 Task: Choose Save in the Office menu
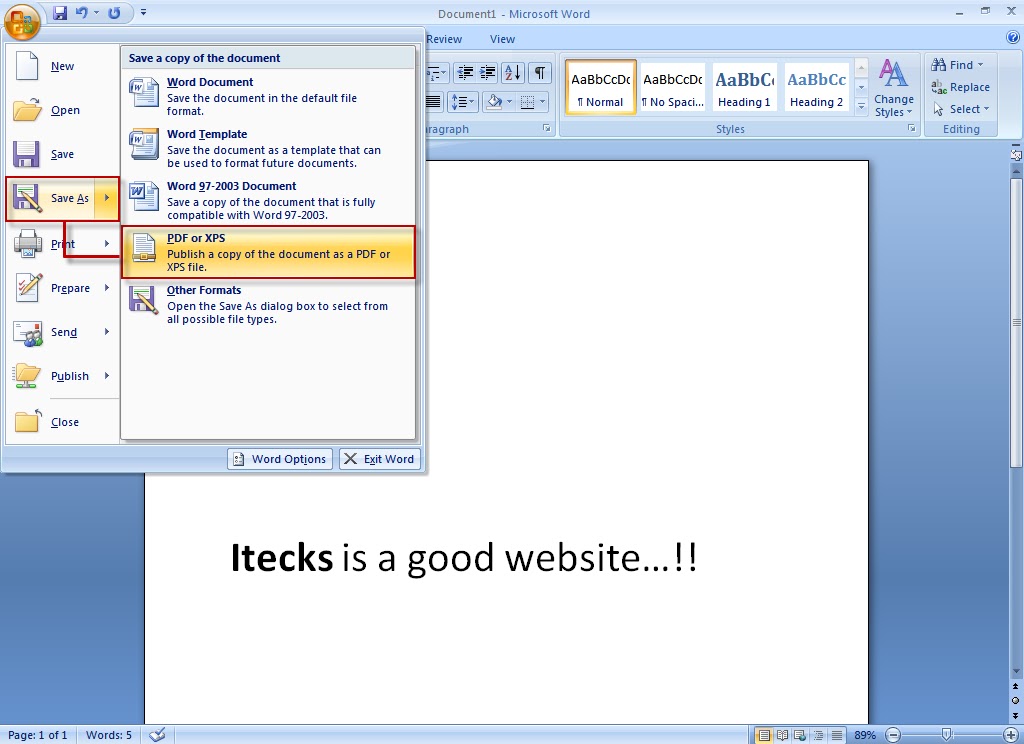62,154
